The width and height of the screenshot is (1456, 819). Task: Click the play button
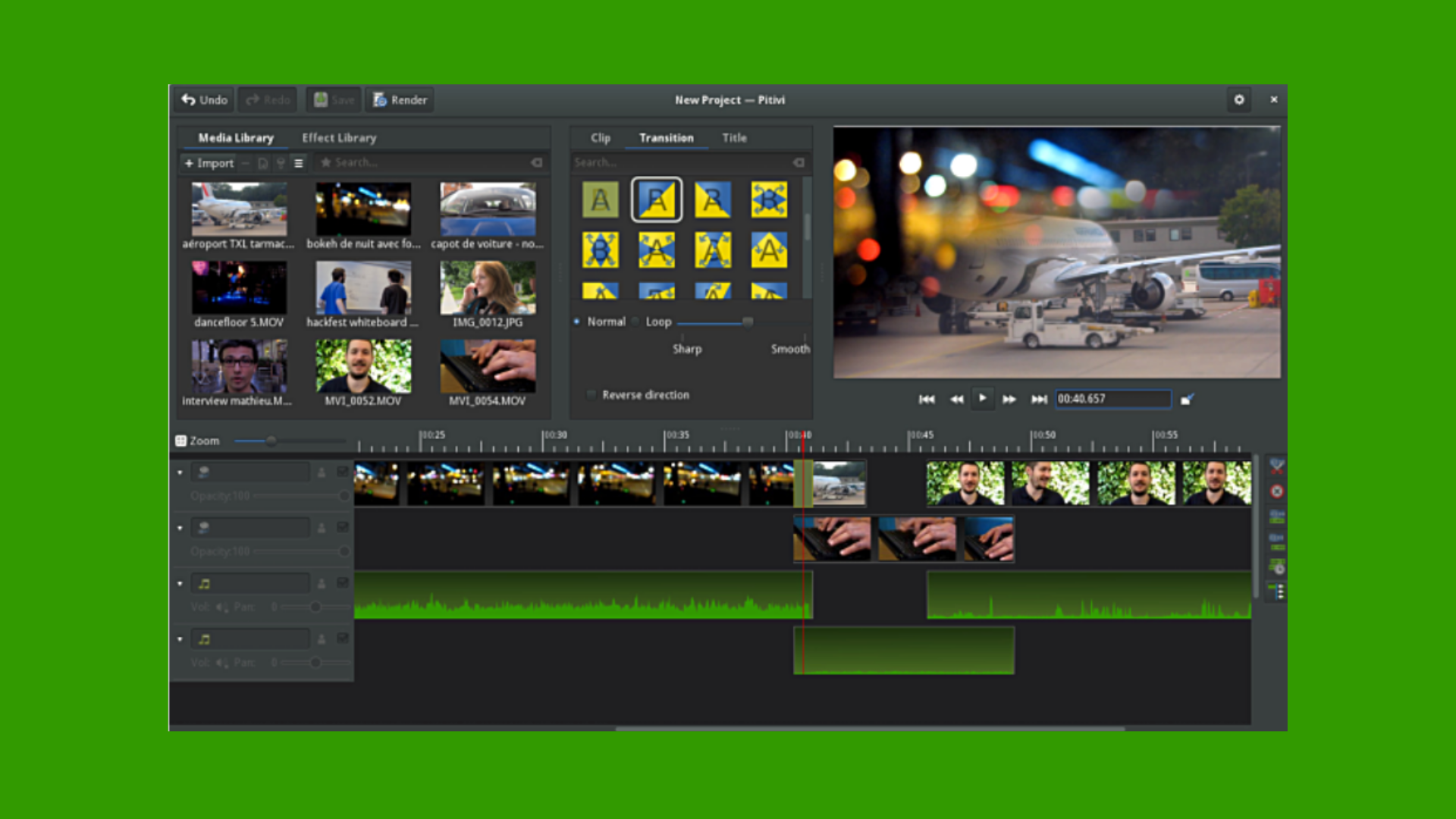pyautogui.click(x=983, y=398)
